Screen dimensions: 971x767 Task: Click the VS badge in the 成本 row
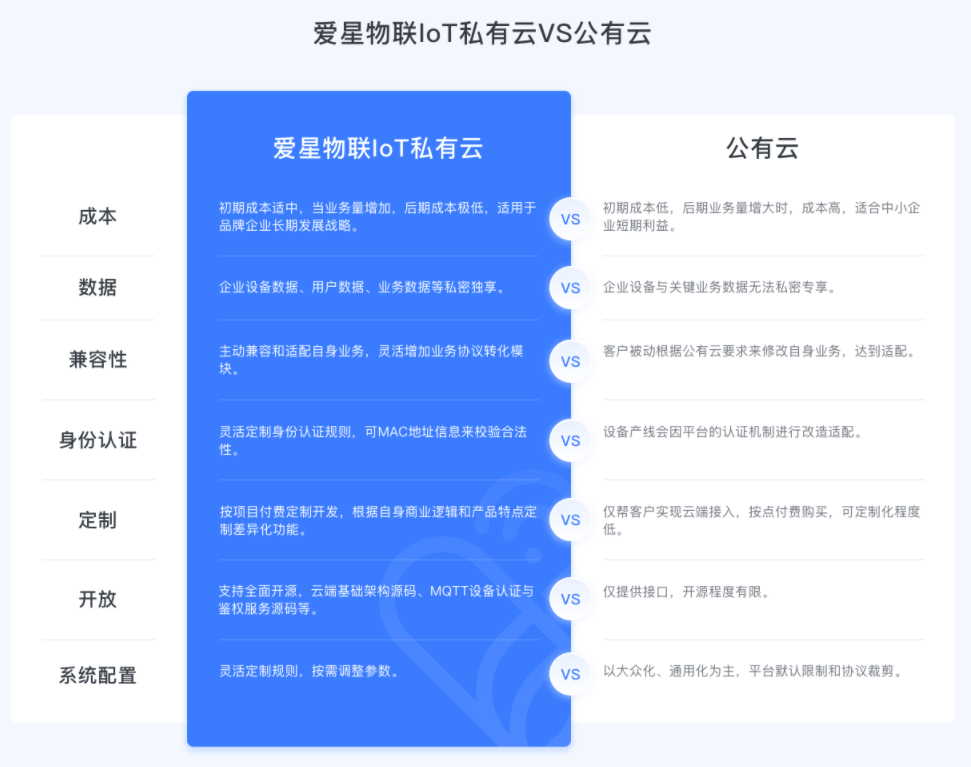pyautogui.click(x=570, y=219)
